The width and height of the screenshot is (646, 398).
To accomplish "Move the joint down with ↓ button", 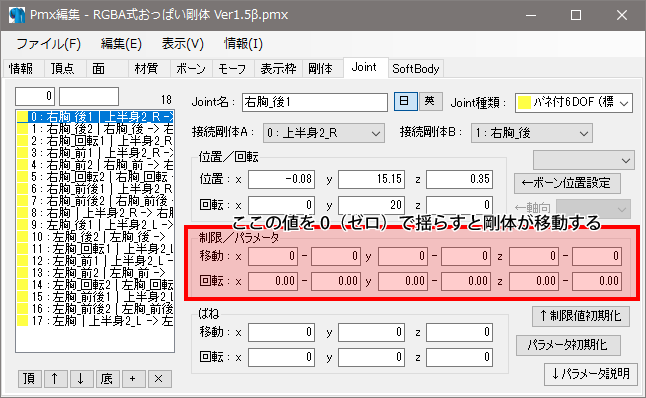I will [x=81, y=379].
